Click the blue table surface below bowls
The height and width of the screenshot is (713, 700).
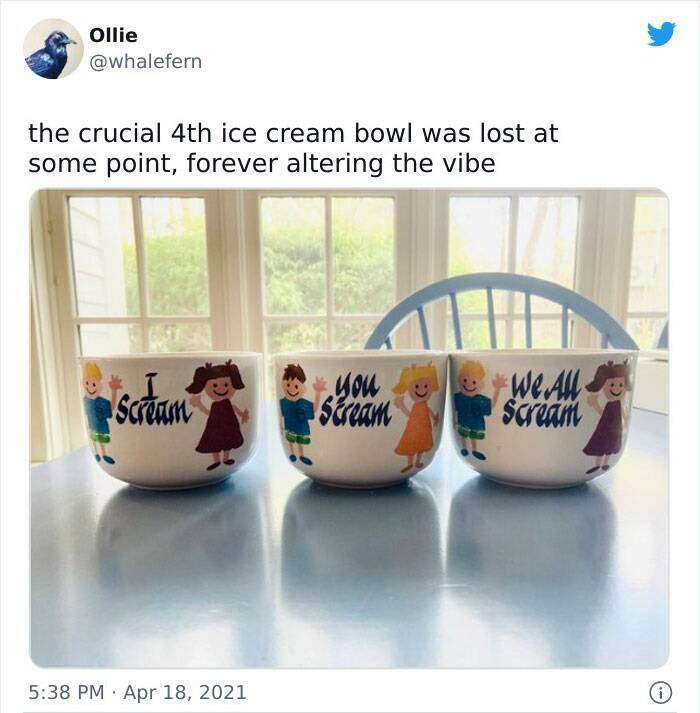(349, 573)
